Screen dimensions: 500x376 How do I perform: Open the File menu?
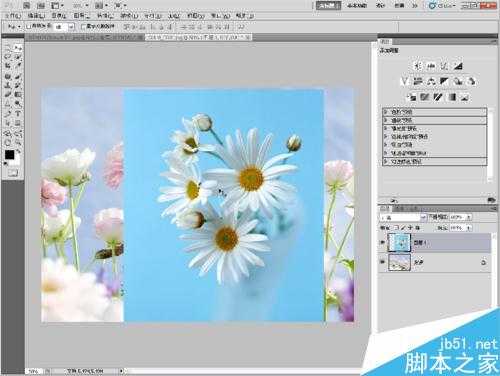[x=13, y=16]
